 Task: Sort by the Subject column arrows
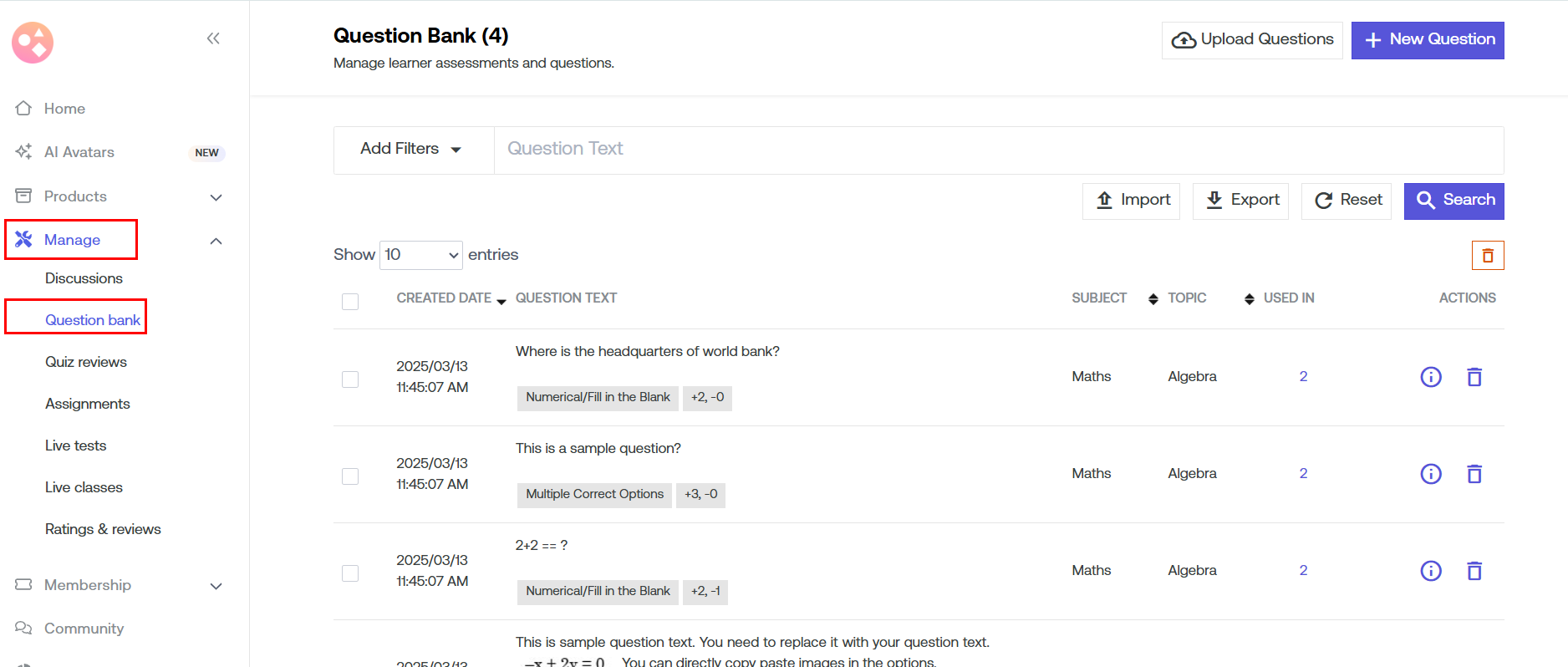tap(1153, 299)
